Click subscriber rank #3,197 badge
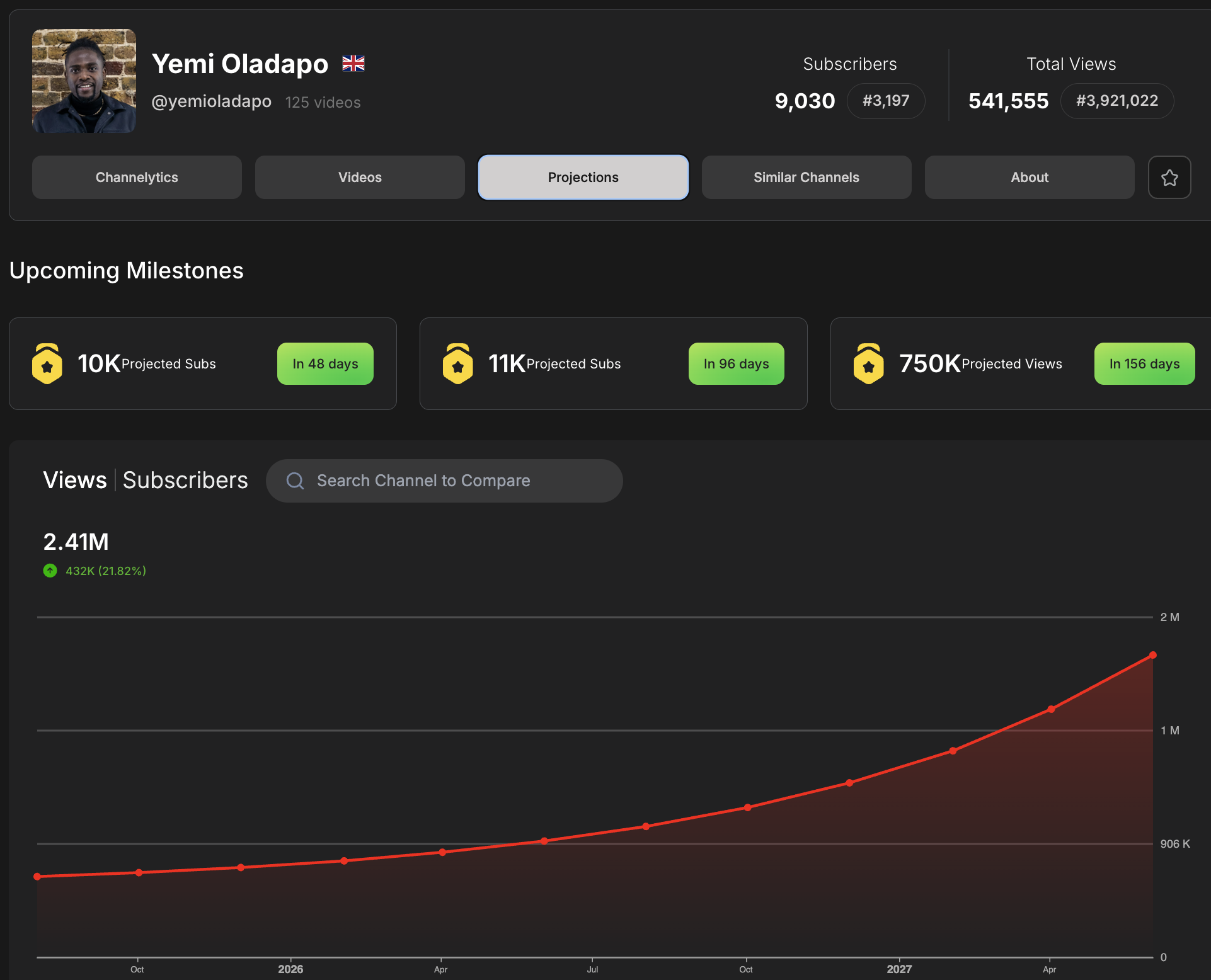Screen dimensions: 1211x980 coord(885,101)
